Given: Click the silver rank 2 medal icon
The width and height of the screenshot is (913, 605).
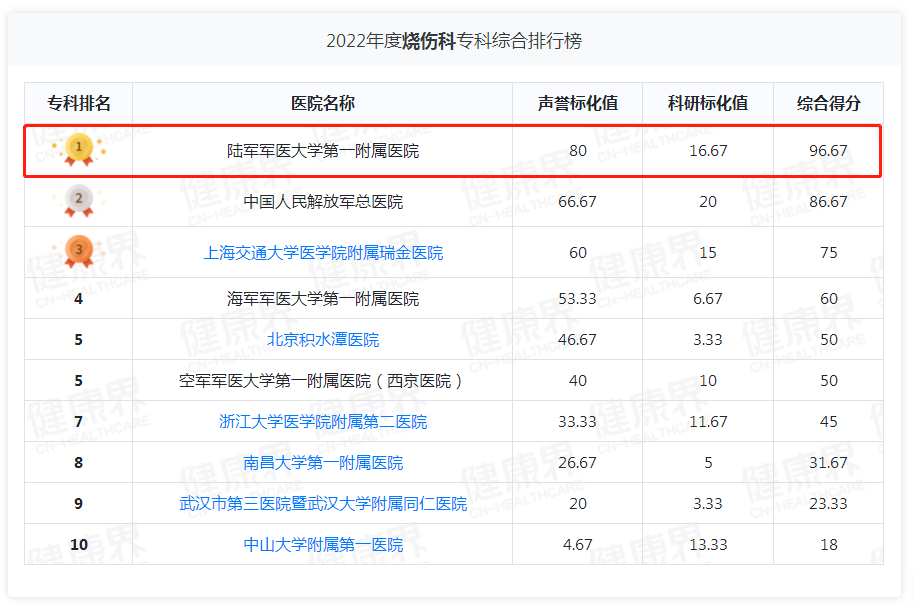Looking at the screenshot, I should click(79, 201).
